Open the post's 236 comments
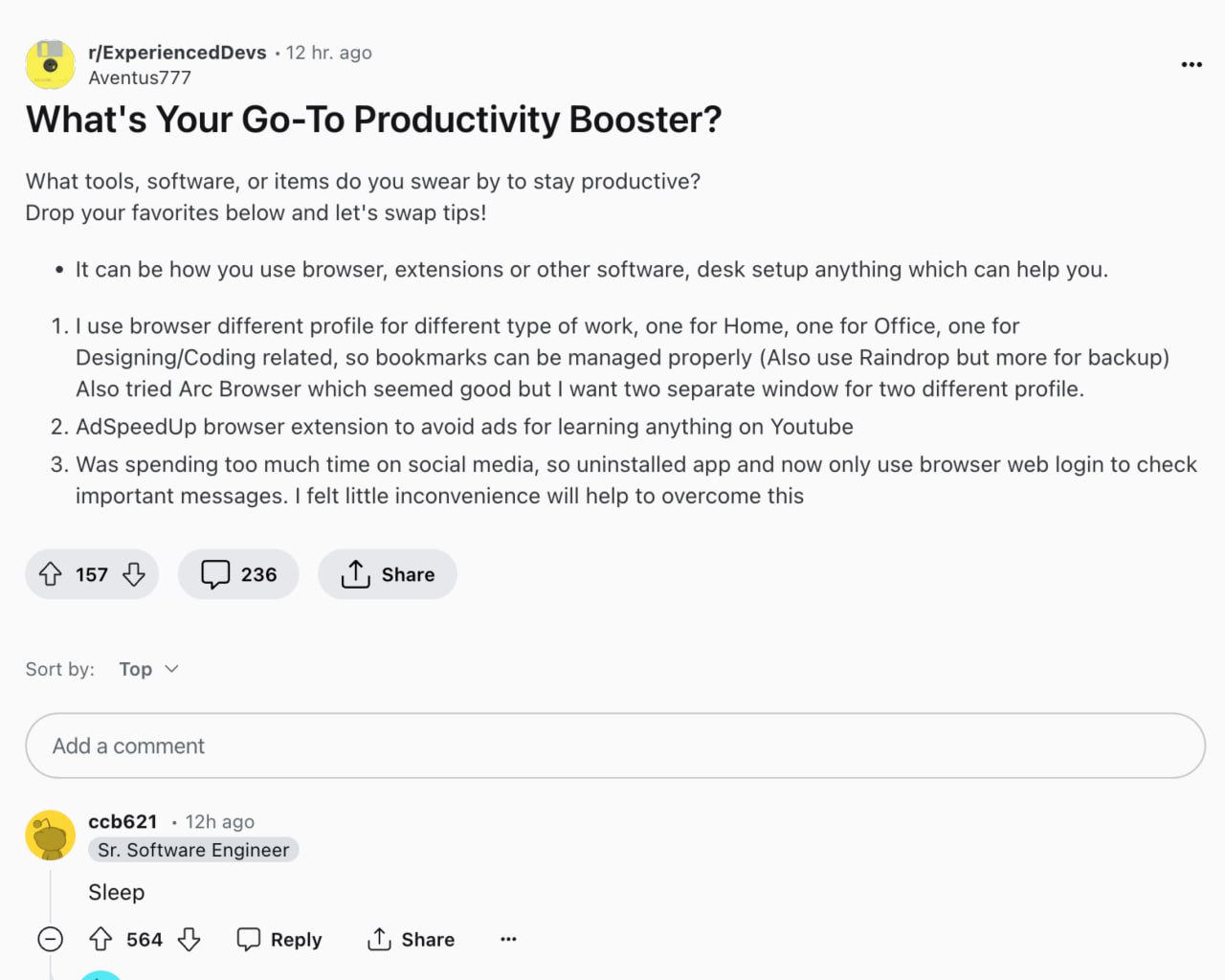The width and height of the screenshot is (1225, 980). (x=238, y=574)
